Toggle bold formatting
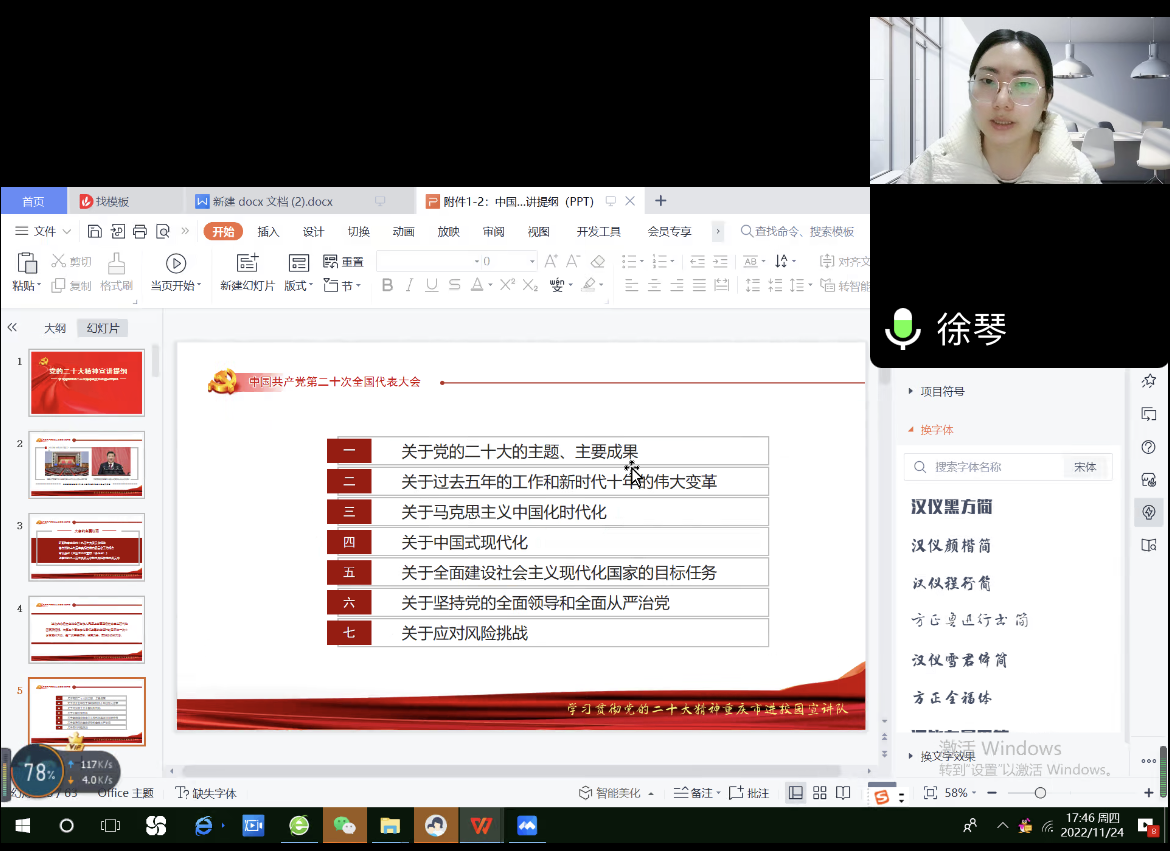 pyautogui.click(x=388, y=286)
